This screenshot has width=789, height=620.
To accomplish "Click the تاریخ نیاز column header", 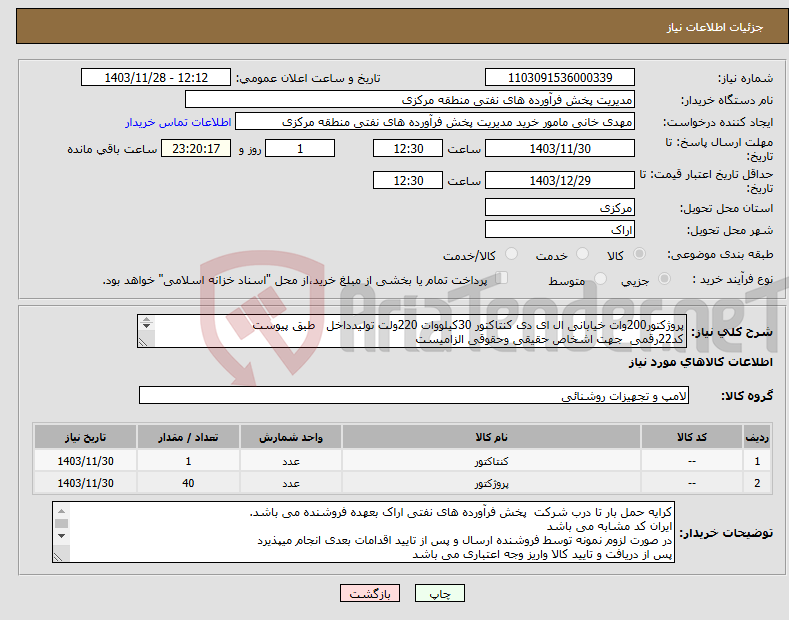I will 85,437.
